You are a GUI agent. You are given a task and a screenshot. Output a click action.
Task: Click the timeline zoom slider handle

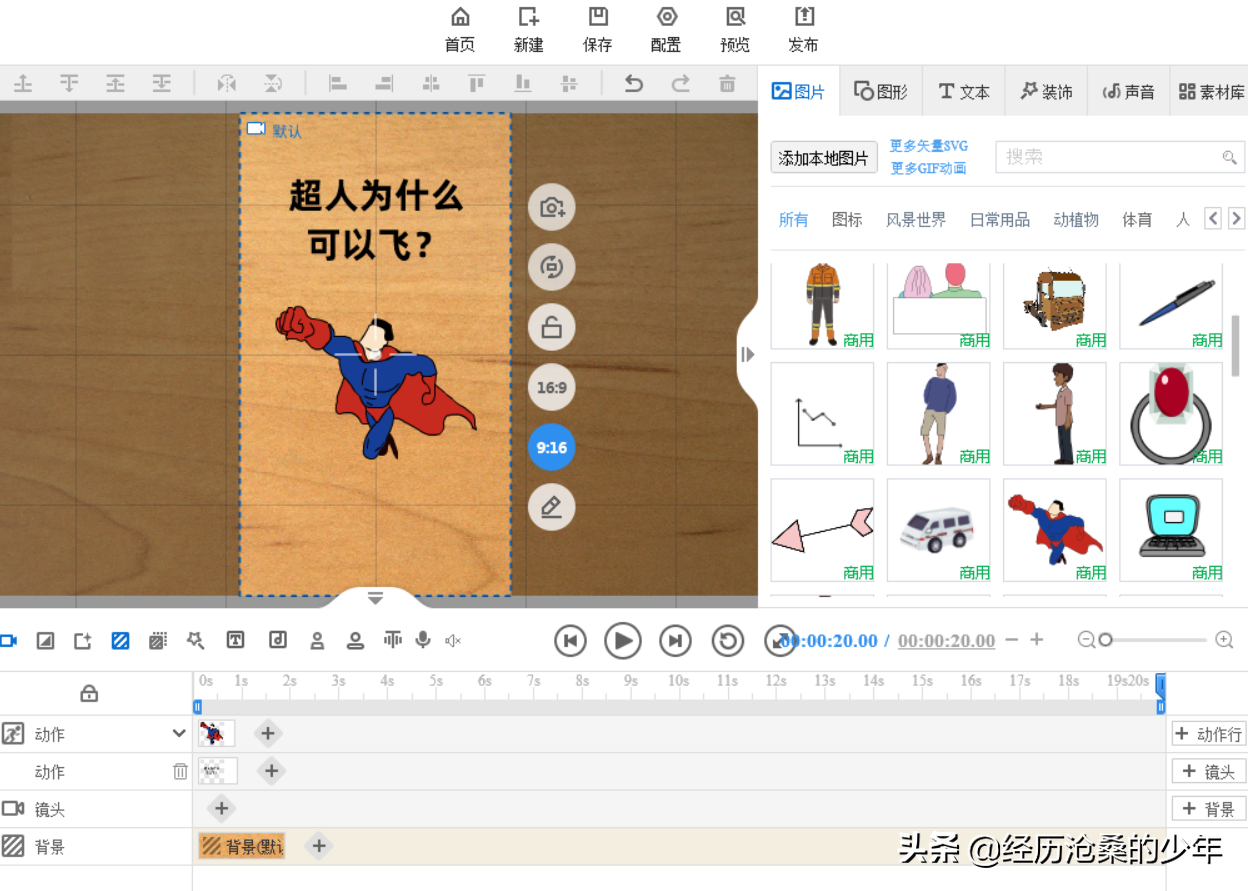[x=1105, y=640]
